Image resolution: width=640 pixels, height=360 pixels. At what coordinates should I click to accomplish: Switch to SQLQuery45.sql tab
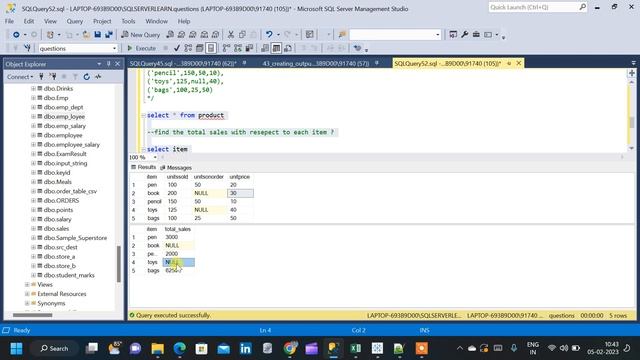point(183,63)
